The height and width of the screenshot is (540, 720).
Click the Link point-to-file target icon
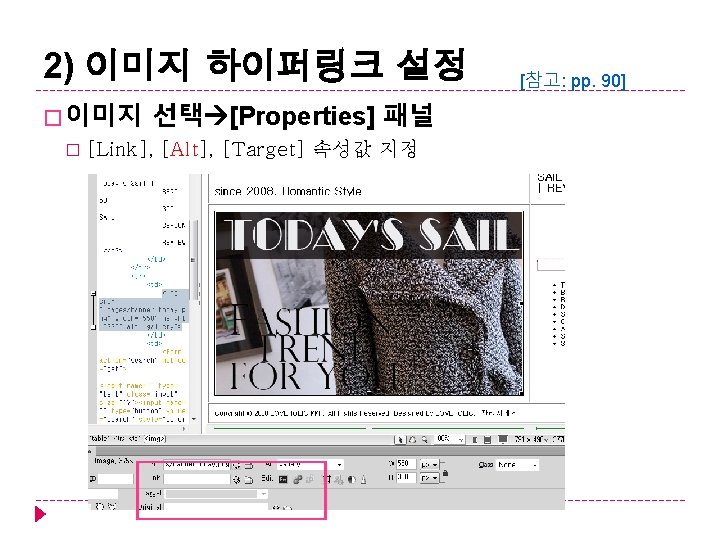236,480
